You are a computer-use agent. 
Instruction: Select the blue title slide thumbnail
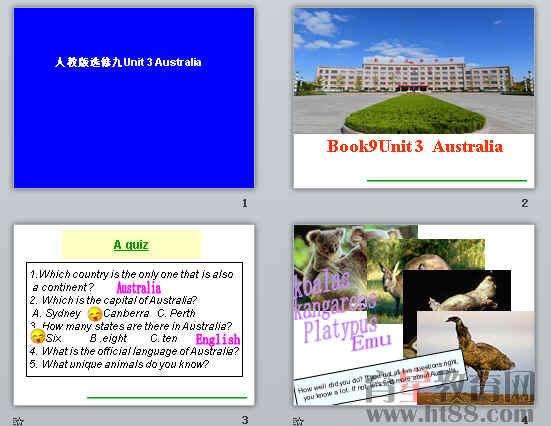[x=134, y=98]
